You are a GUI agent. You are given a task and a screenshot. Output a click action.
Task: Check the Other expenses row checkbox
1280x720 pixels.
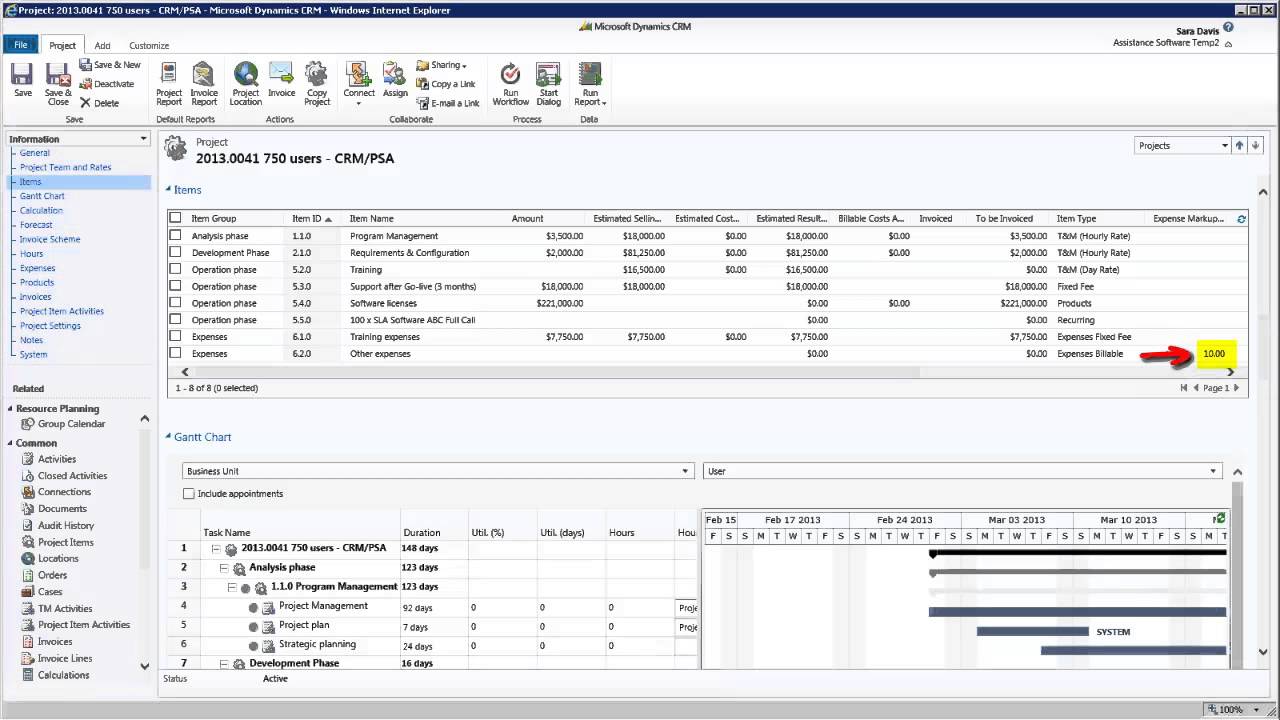pyautogui.click(x=176, y=354)
